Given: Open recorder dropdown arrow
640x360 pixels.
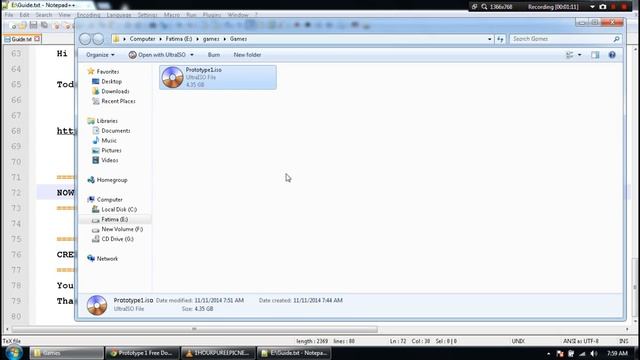Looking at the screenshot, I should [x=592, y=7].
